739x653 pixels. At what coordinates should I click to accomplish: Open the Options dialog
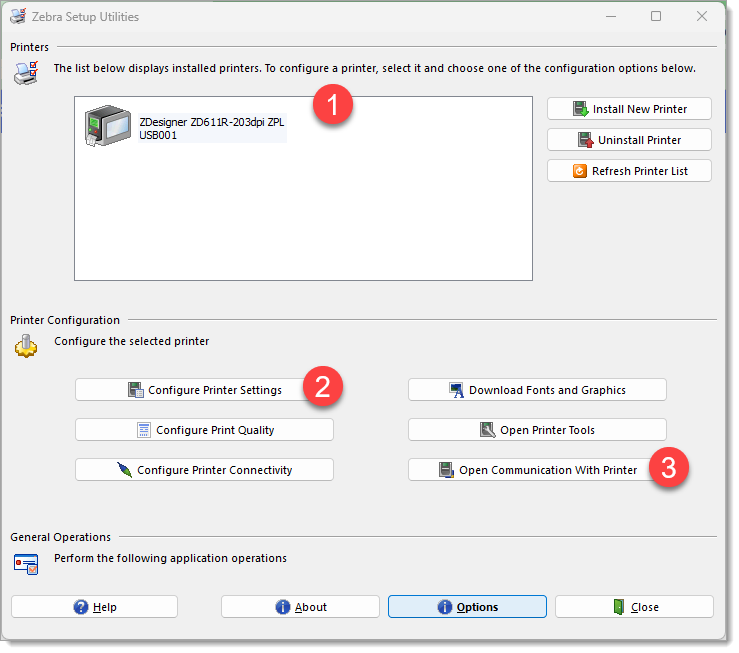point(467,607)
